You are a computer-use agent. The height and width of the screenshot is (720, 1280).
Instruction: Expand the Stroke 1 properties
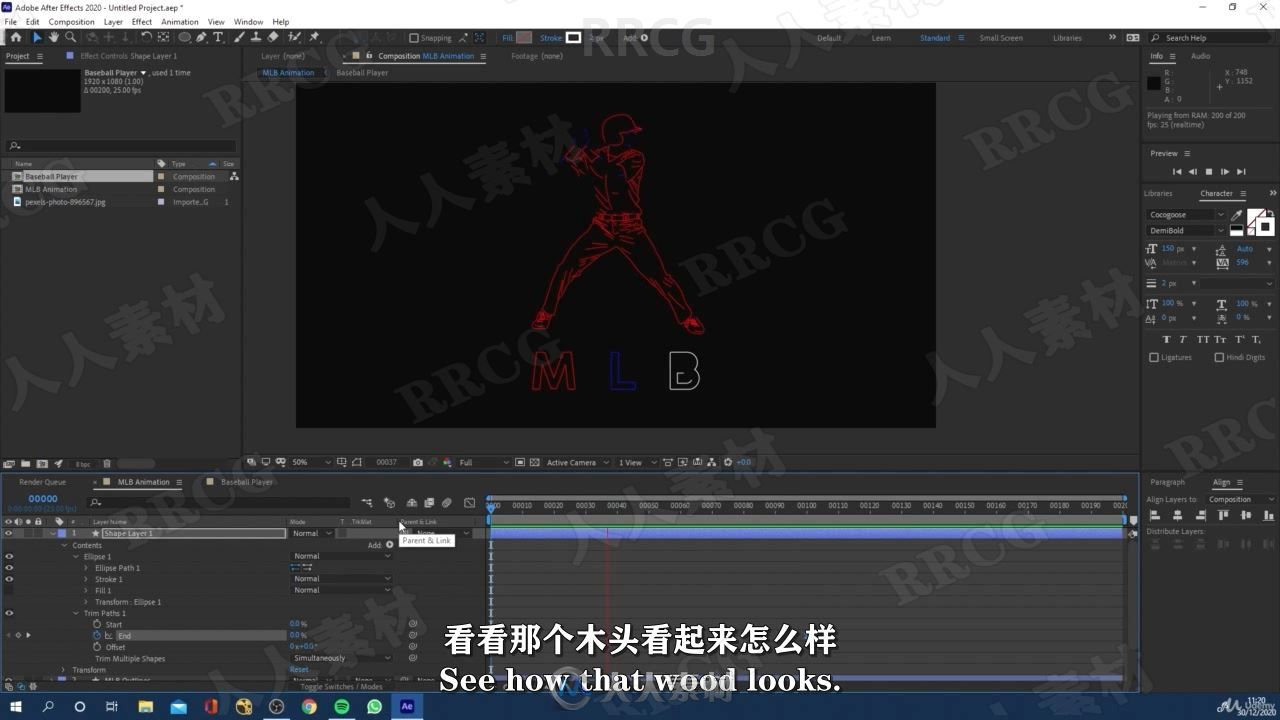point(86,580)
